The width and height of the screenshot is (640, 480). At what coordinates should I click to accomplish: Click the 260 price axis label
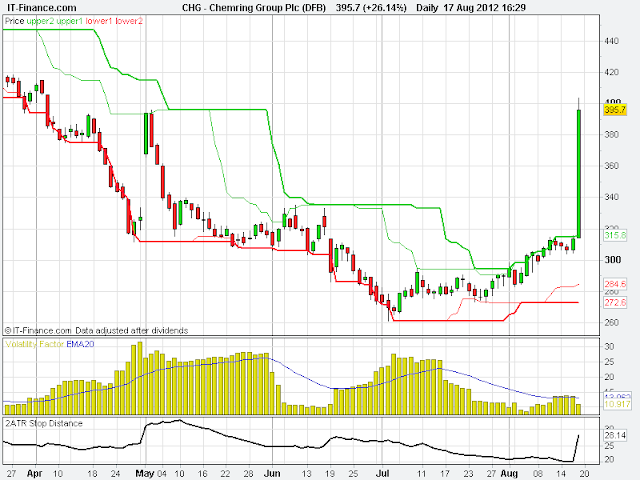tap(611, 322)
